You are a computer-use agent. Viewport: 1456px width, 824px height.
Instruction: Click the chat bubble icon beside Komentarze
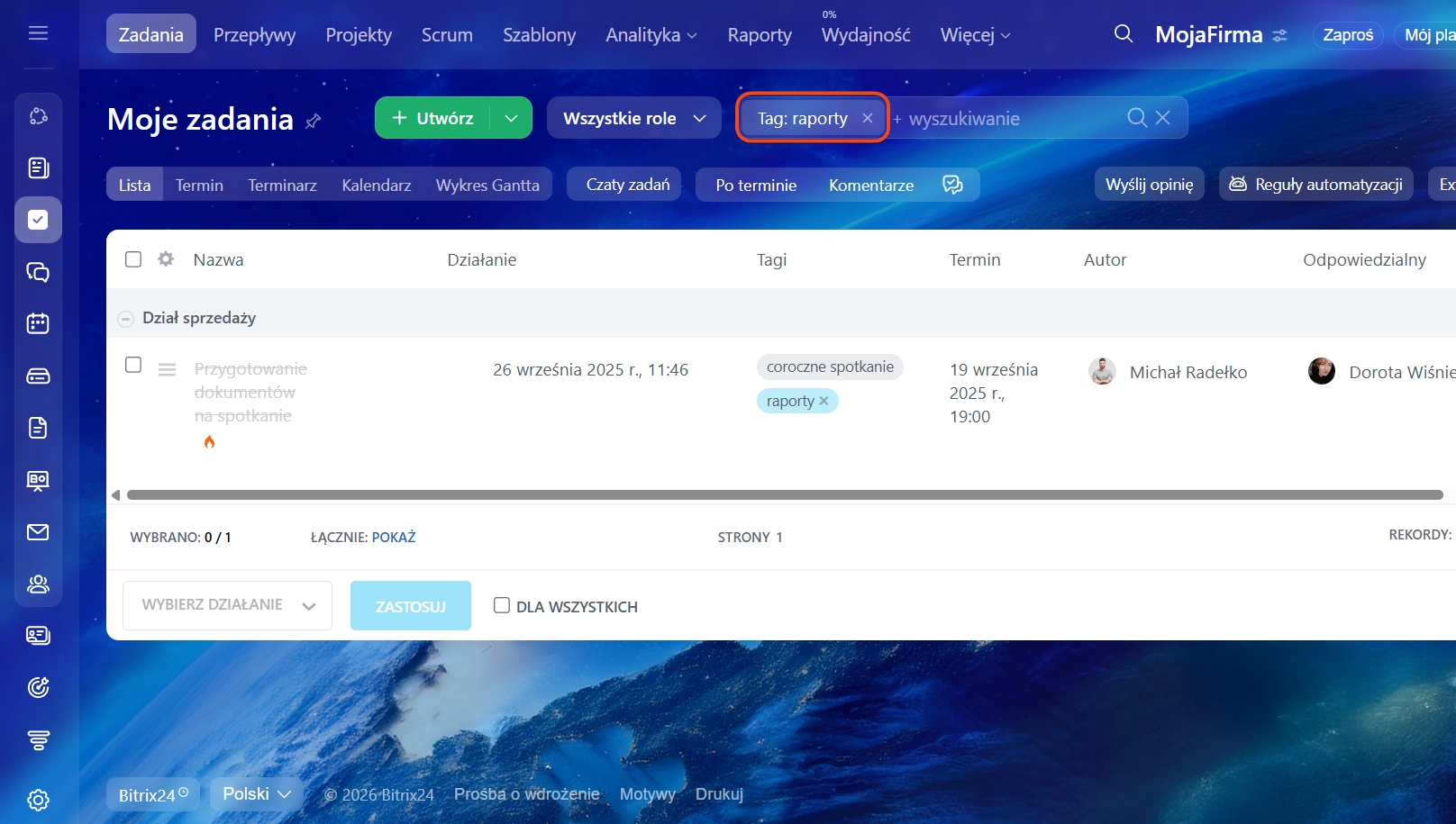tap(952, 185)
